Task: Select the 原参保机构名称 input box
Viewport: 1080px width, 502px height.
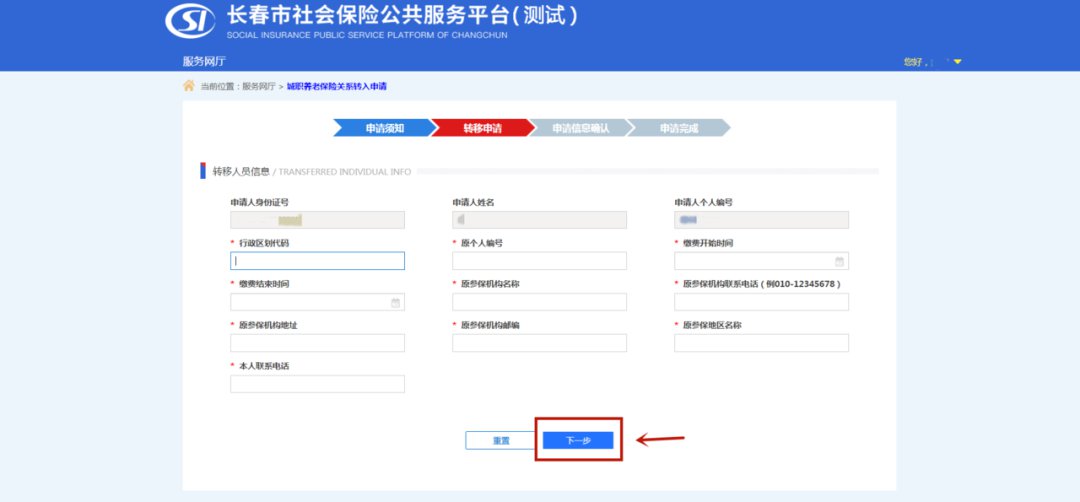Action: pos(539,302)
